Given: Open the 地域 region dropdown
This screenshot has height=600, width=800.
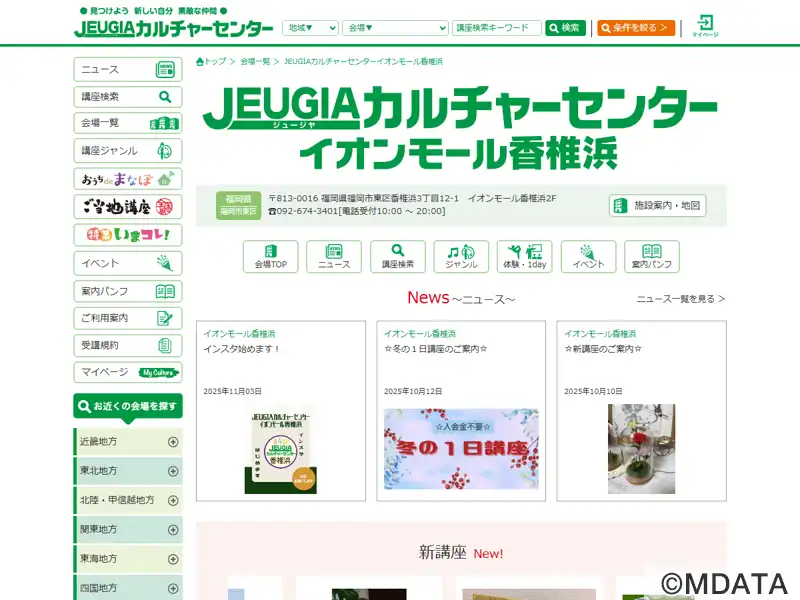Looking at the screenshot, I should (310, 28).
